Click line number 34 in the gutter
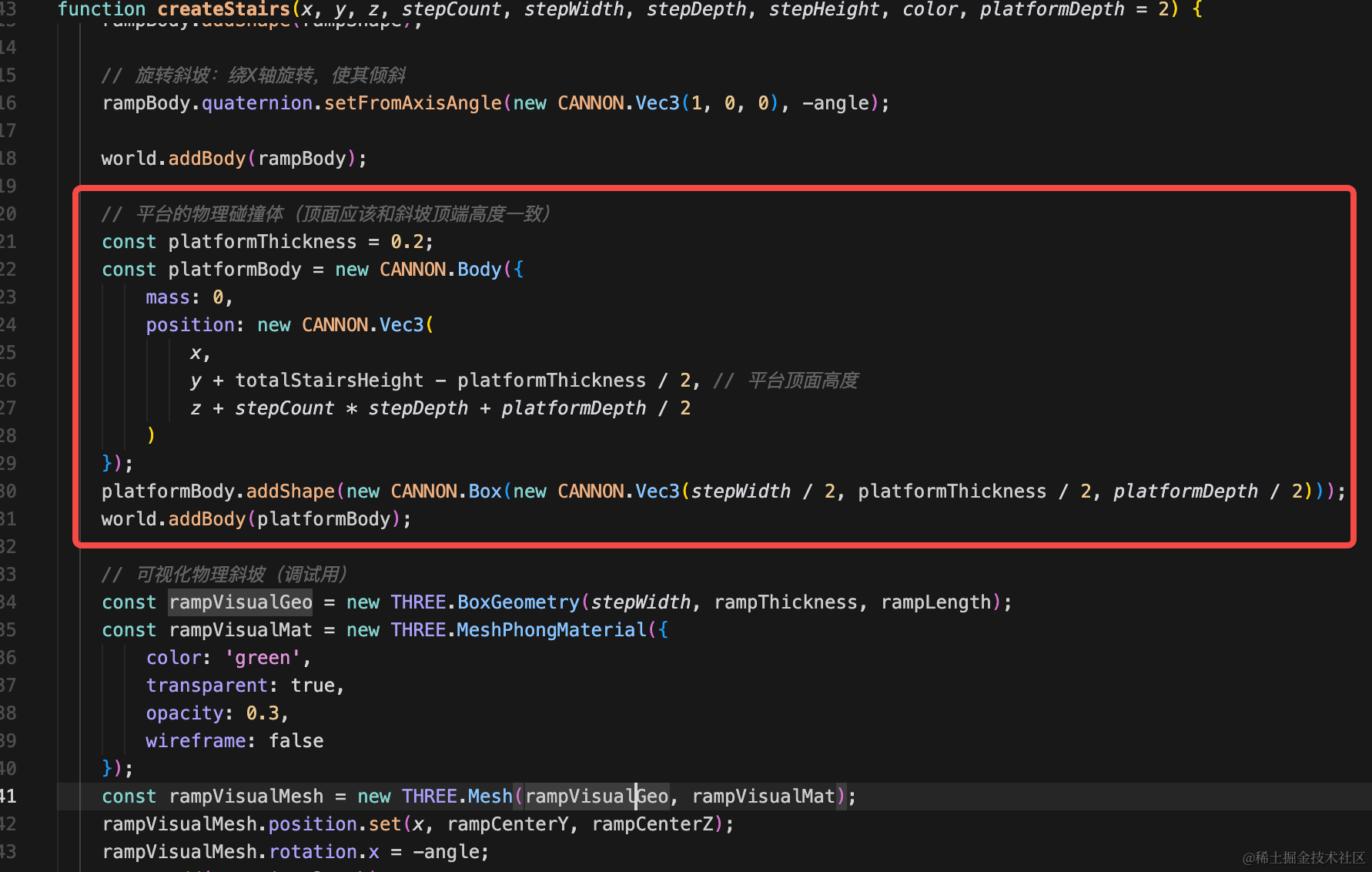 8,602
